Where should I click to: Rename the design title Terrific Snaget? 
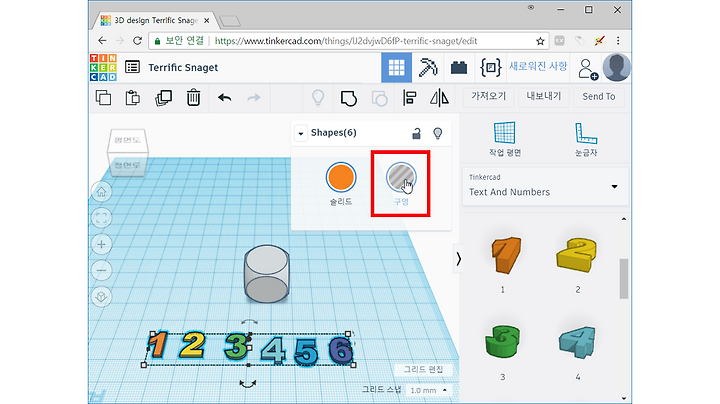pos(183,67)
